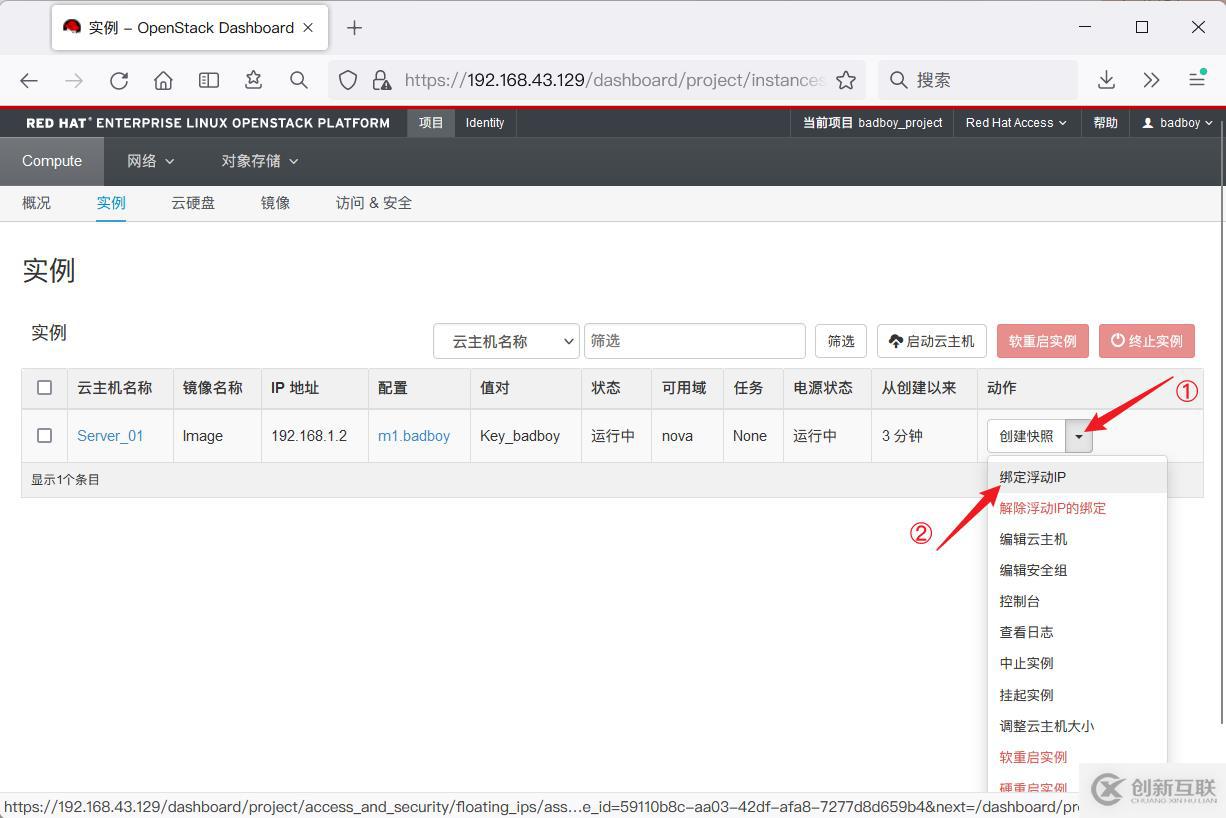This screenshot has height=818, width=1226.
Task: Go to the browser home page icon
Action: click(163, 80)
